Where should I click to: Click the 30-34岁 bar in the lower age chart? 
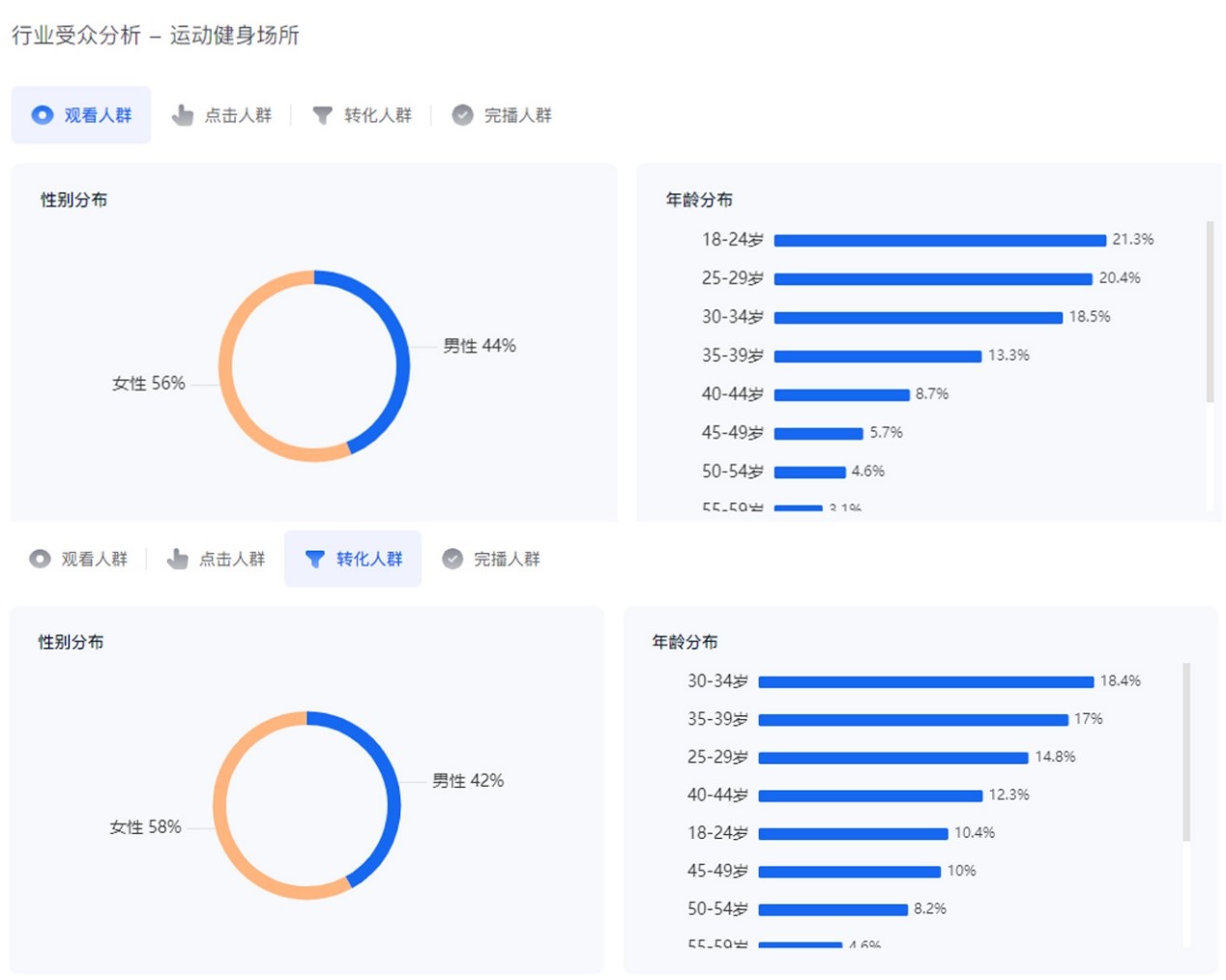(x=925, y=682)
